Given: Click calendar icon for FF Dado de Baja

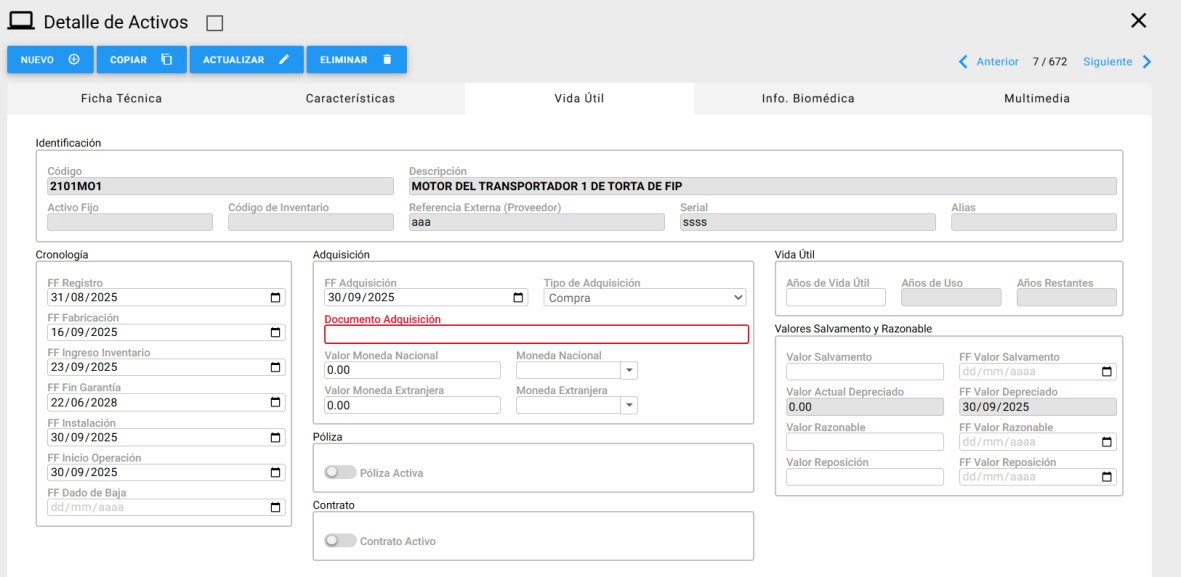Looking at the screenshot, I should [x=276, y=507].
